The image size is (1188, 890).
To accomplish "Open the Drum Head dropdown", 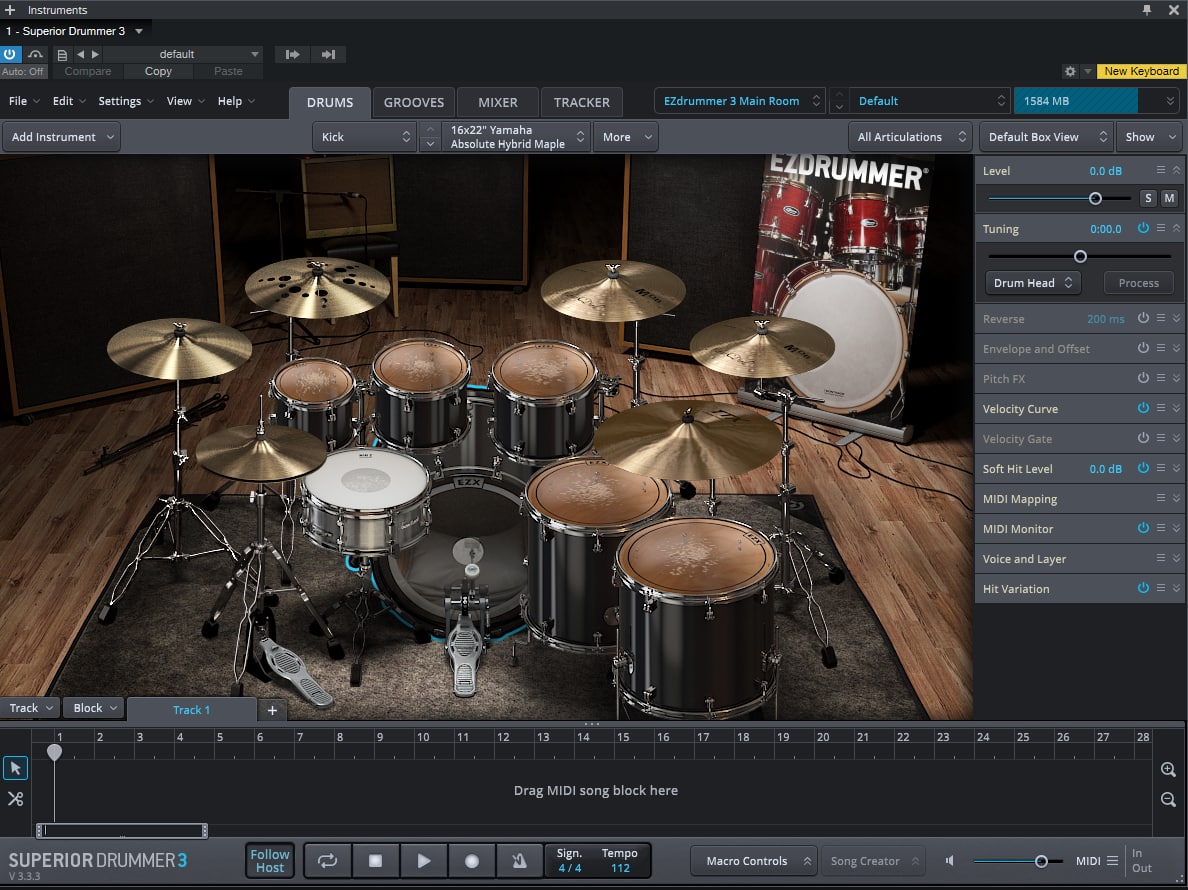I will point(1033,283).
